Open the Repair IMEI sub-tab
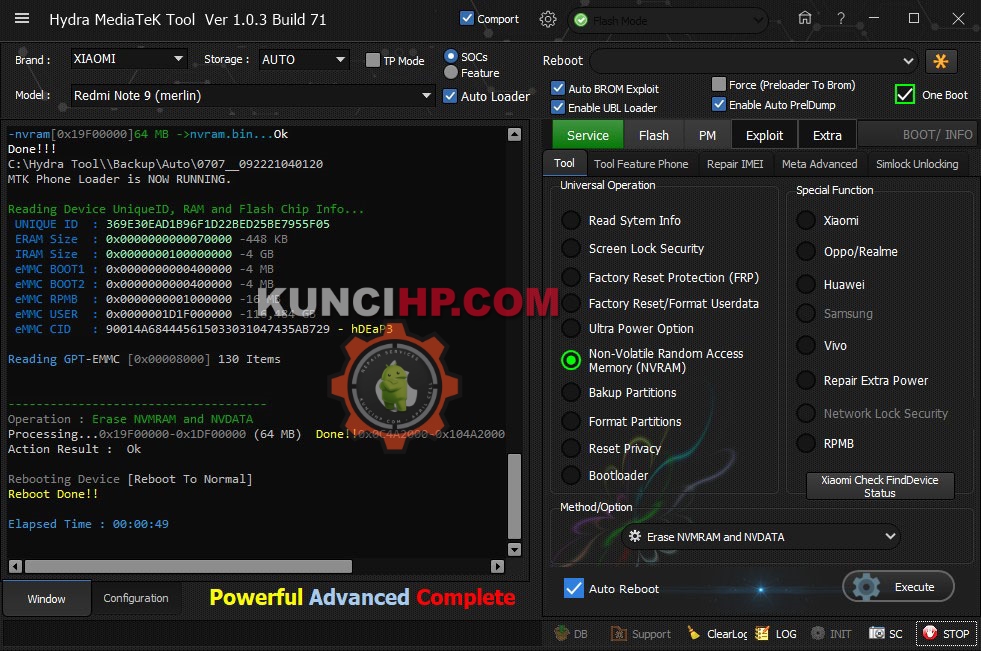This screenshot has width=981, height=651. pos(734,164)
